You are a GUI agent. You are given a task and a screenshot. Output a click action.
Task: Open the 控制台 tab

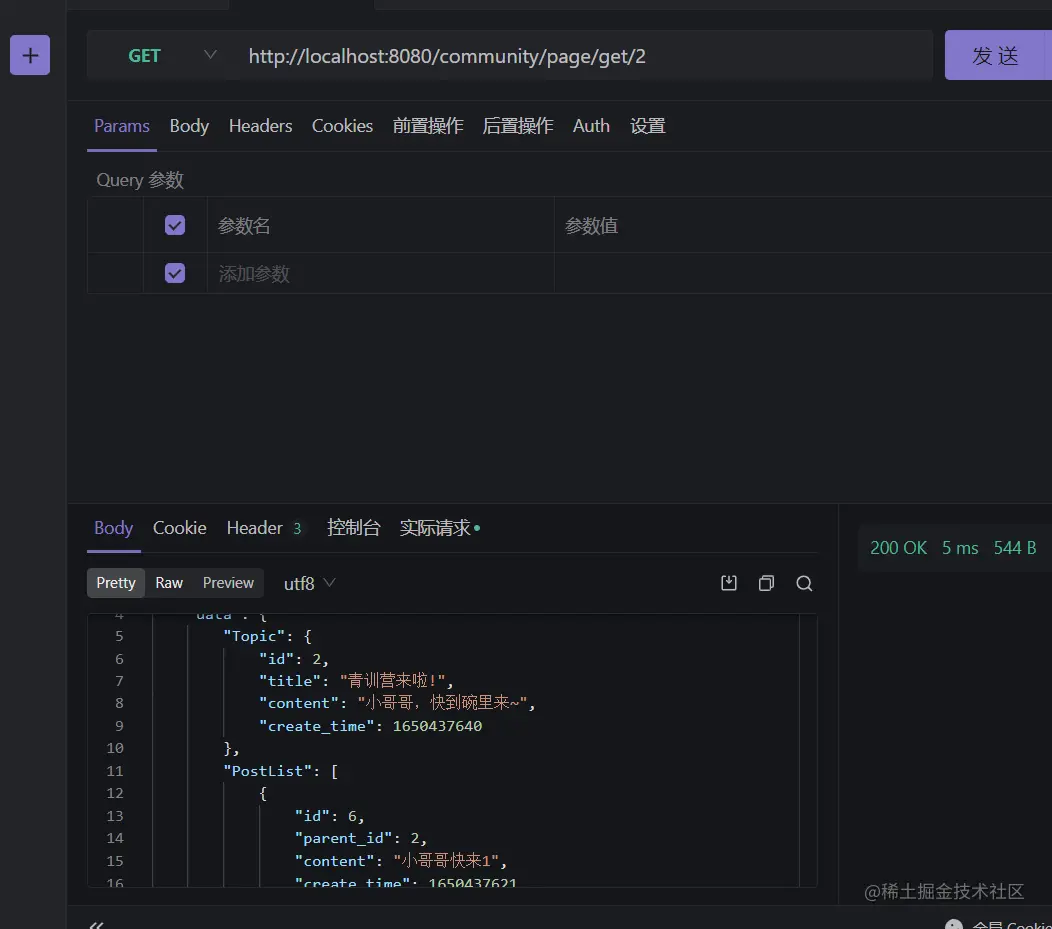click(354, 528)
